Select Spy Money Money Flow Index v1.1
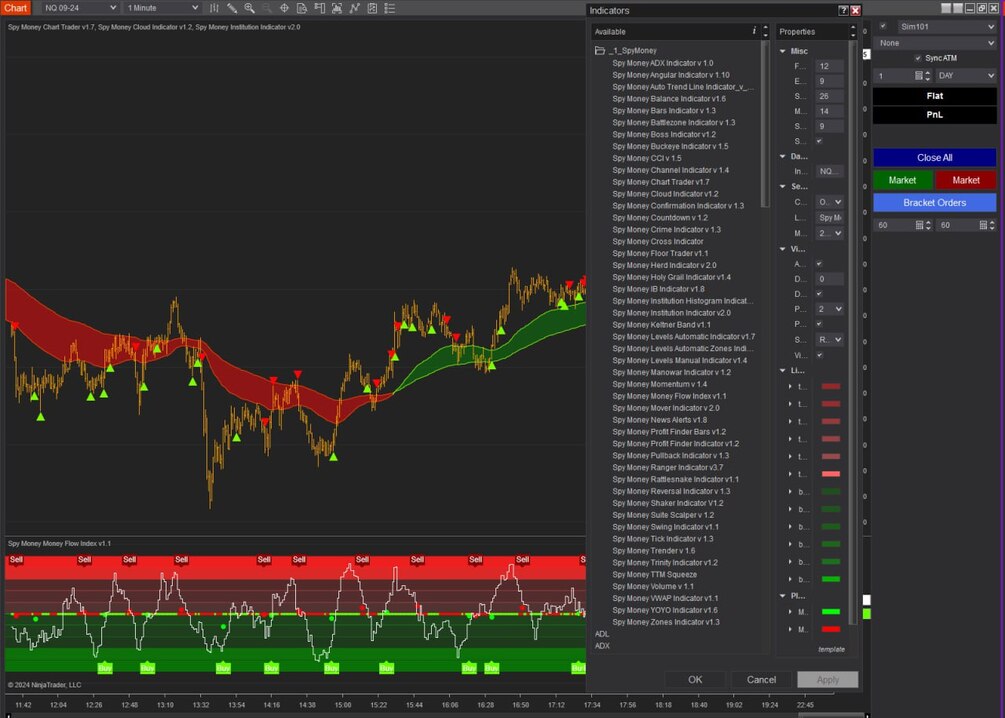 [669, 396]
